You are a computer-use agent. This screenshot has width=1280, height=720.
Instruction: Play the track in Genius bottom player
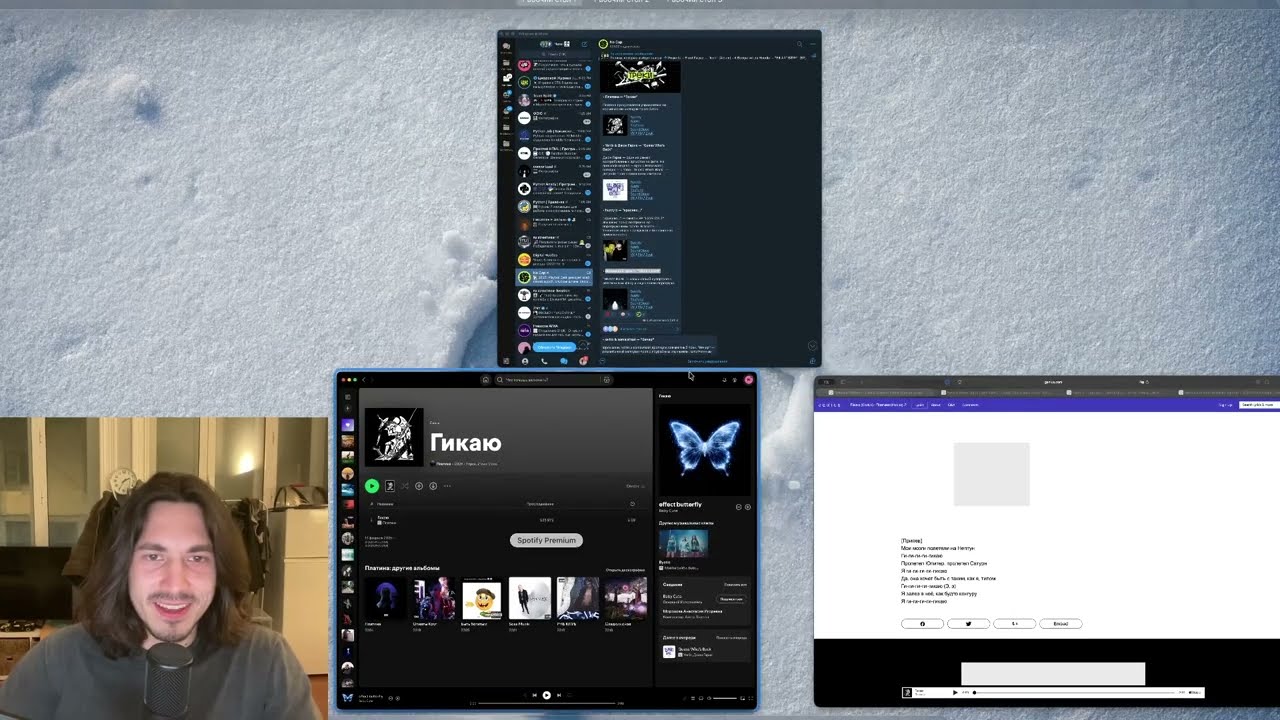point(955,692)
